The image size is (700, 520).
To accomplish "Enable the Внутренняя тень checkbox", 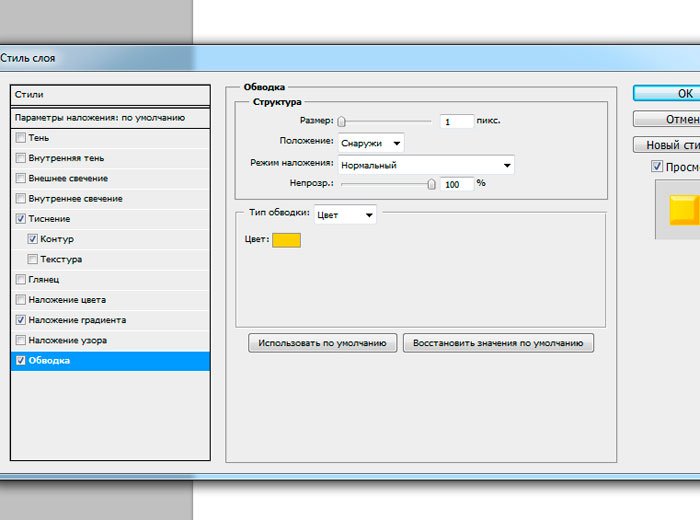I will click(21, 158).
